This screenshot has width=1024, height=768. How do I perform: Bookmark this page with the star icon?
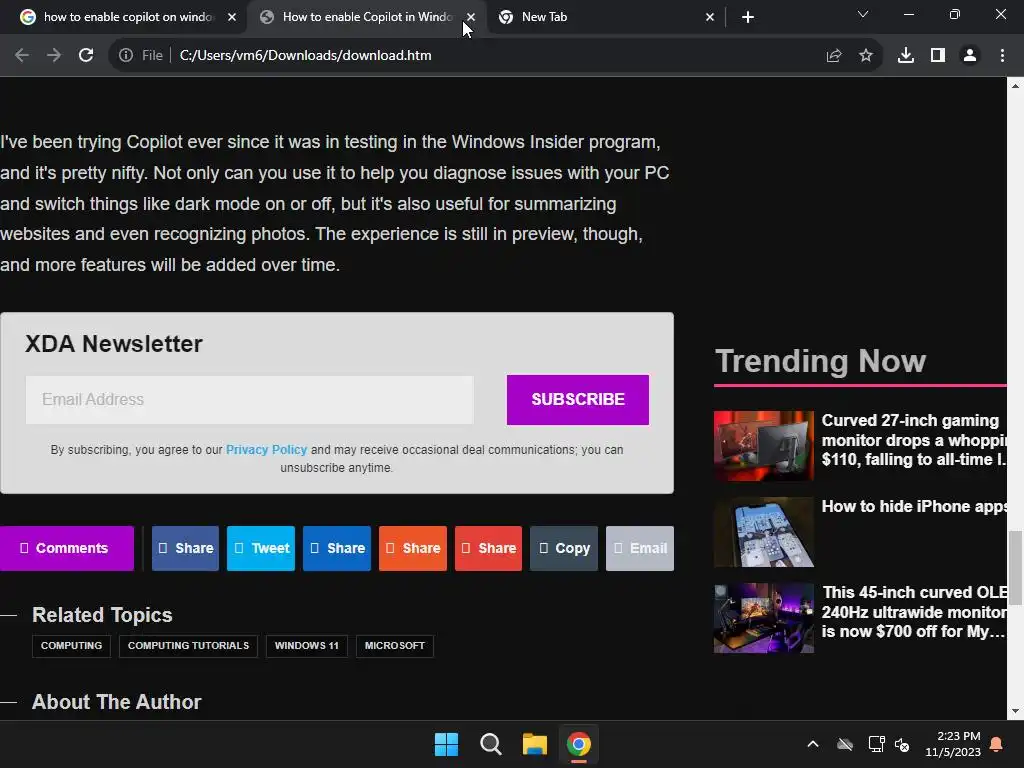(x=866, y=56)
